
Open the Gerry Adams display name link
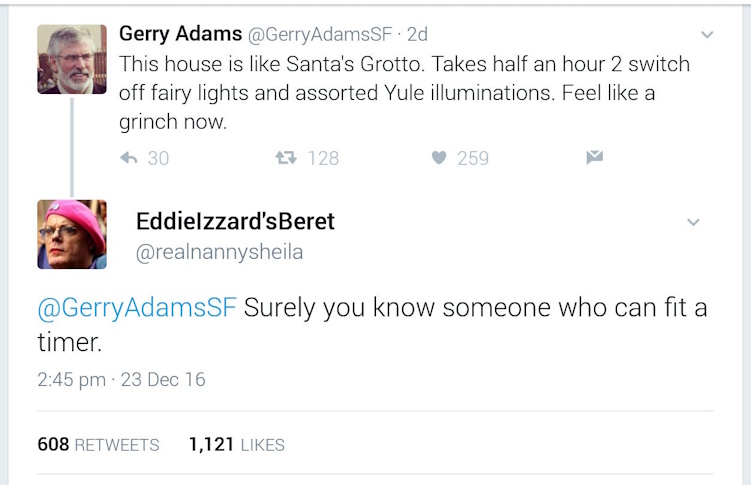point(179,34)
